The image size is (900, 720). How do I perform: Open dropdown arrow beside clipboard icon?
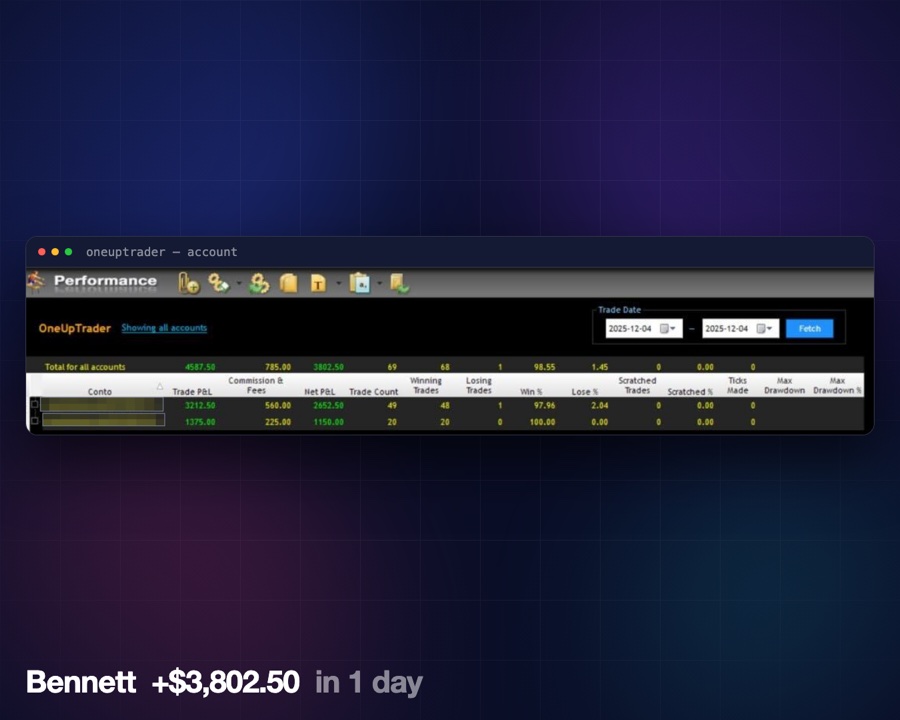tap(380, 283)
